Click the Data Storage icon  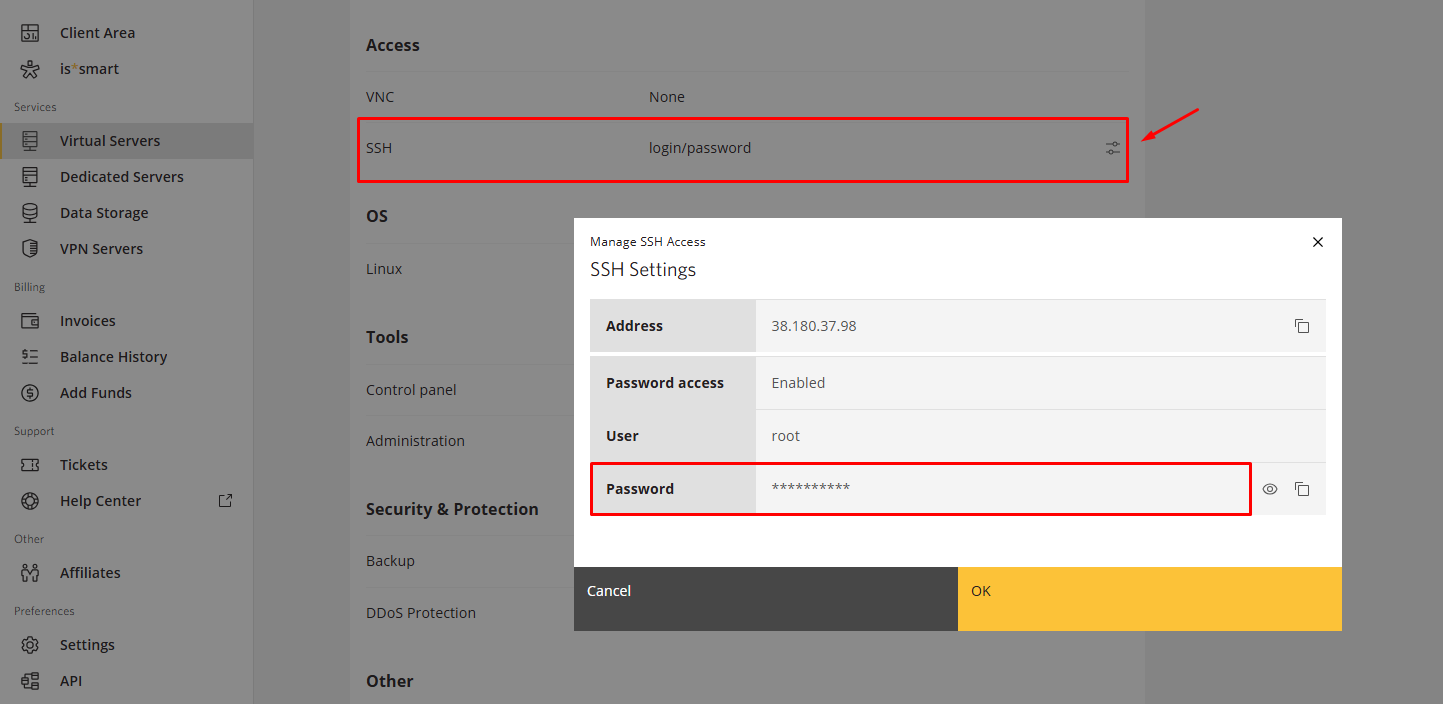pyautogui.click(x=30, y=213)
